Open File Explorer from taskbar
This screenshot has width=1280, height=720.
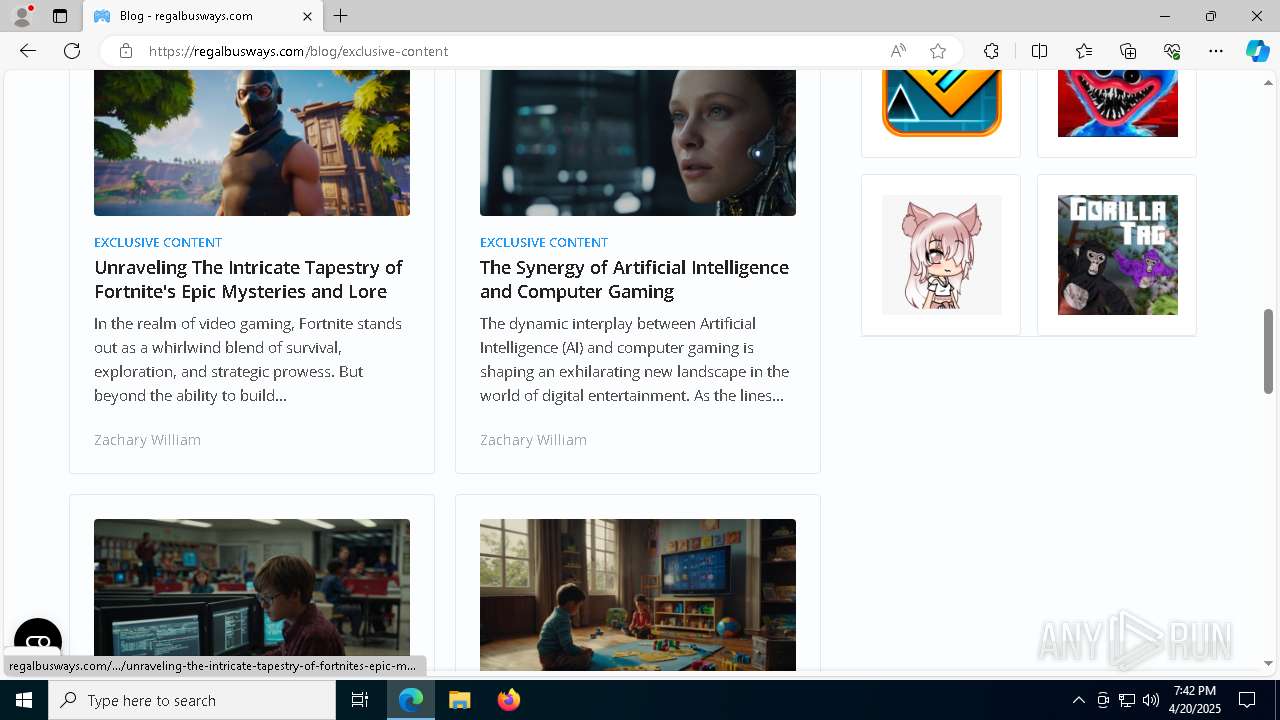(459, 700)
